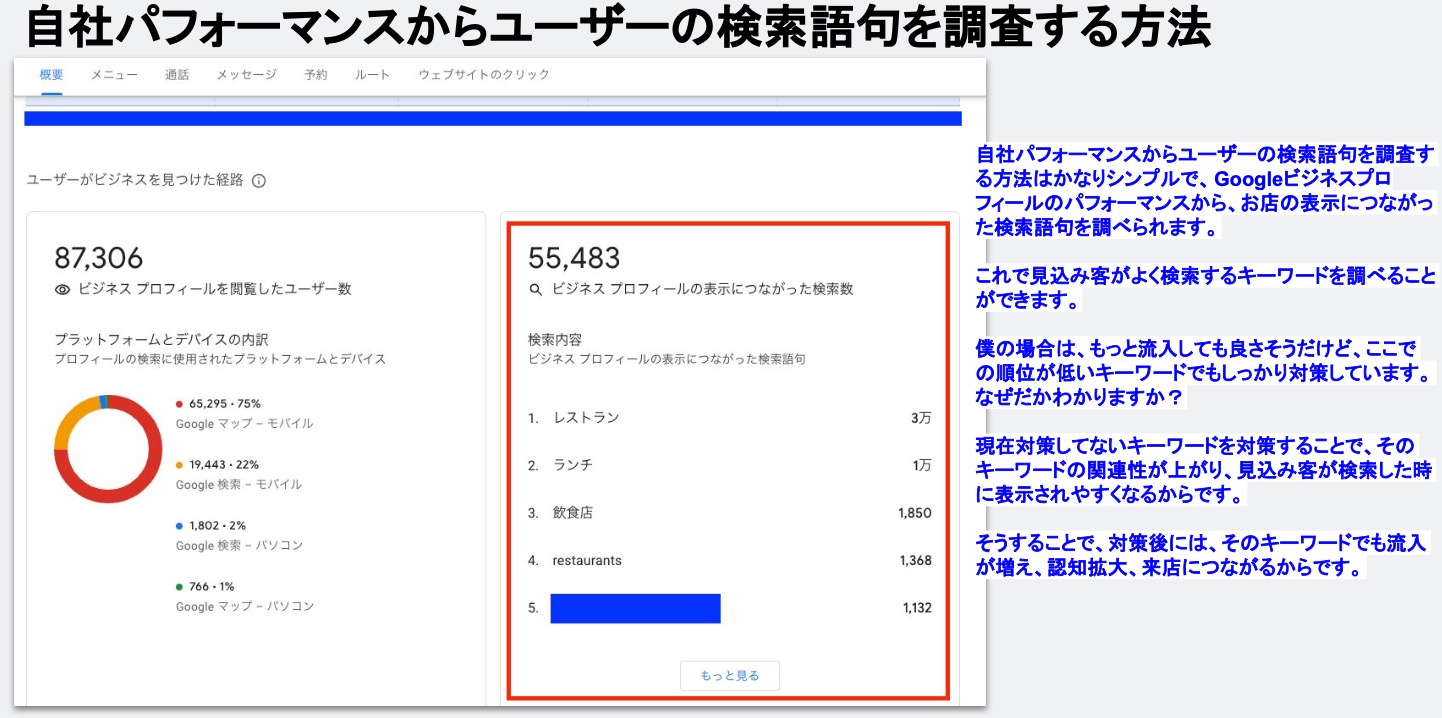Open the 予約 tab
Viewport: 1442px width, 718px height.
point(316,75)
